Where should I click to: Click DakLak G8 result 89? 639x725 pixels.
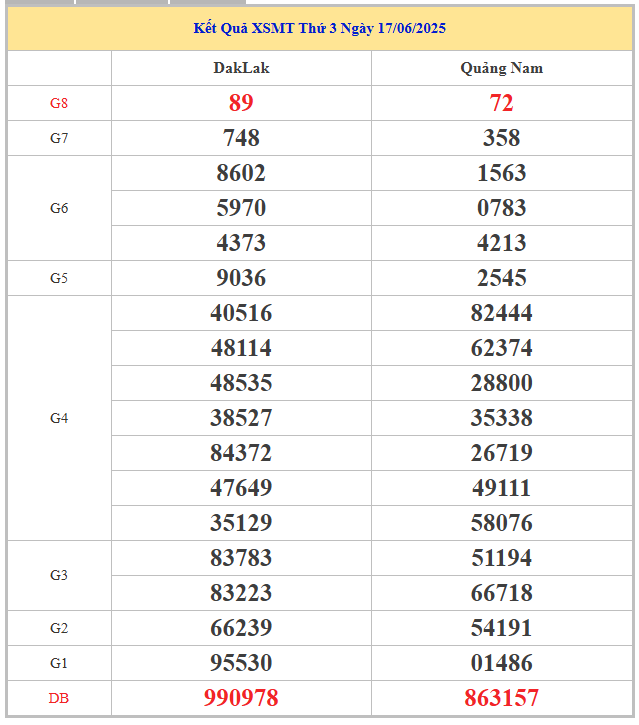coord(241,103)
